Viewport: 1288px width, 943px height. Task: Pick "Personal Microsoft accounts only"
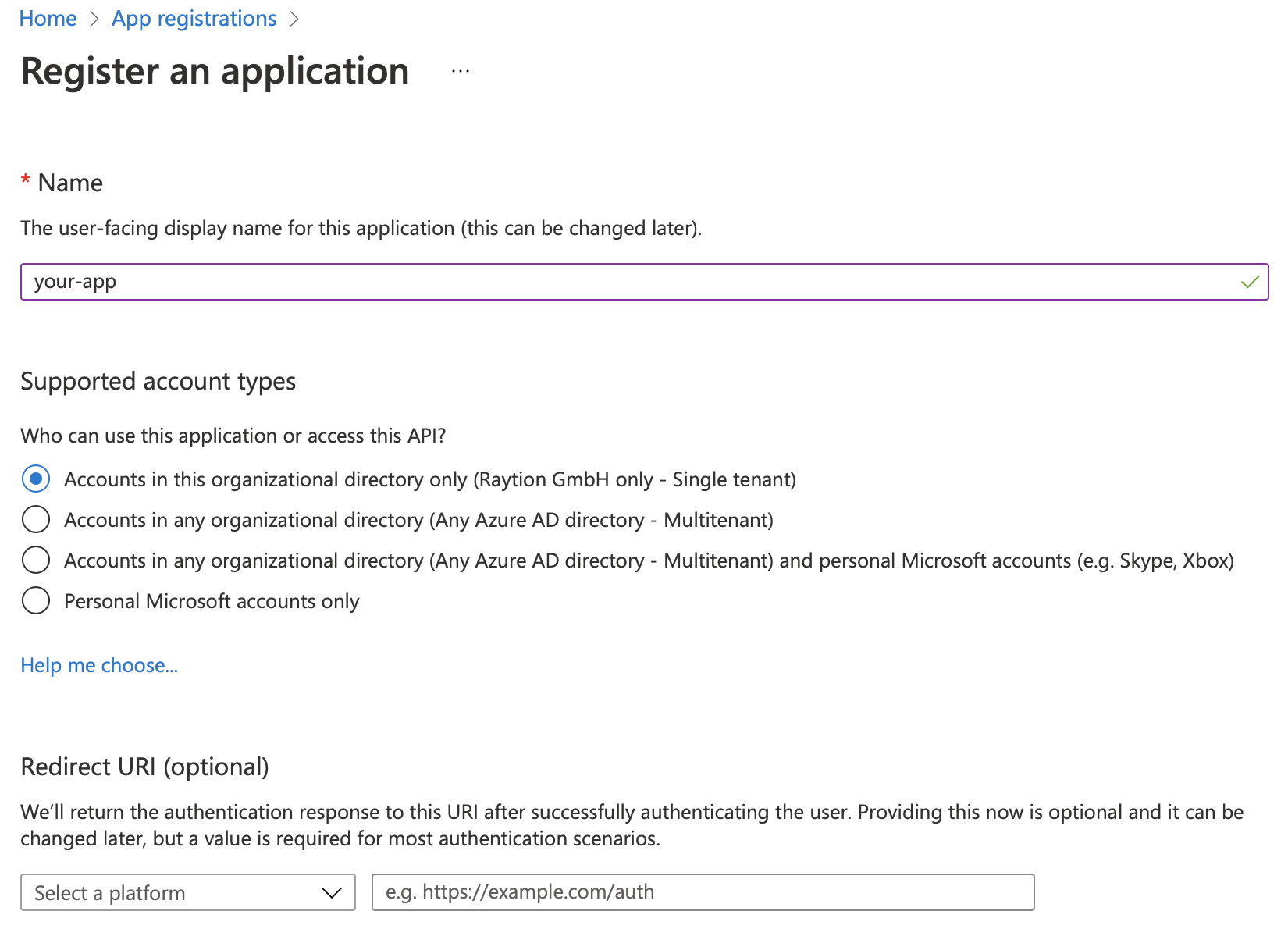(35, 600)
